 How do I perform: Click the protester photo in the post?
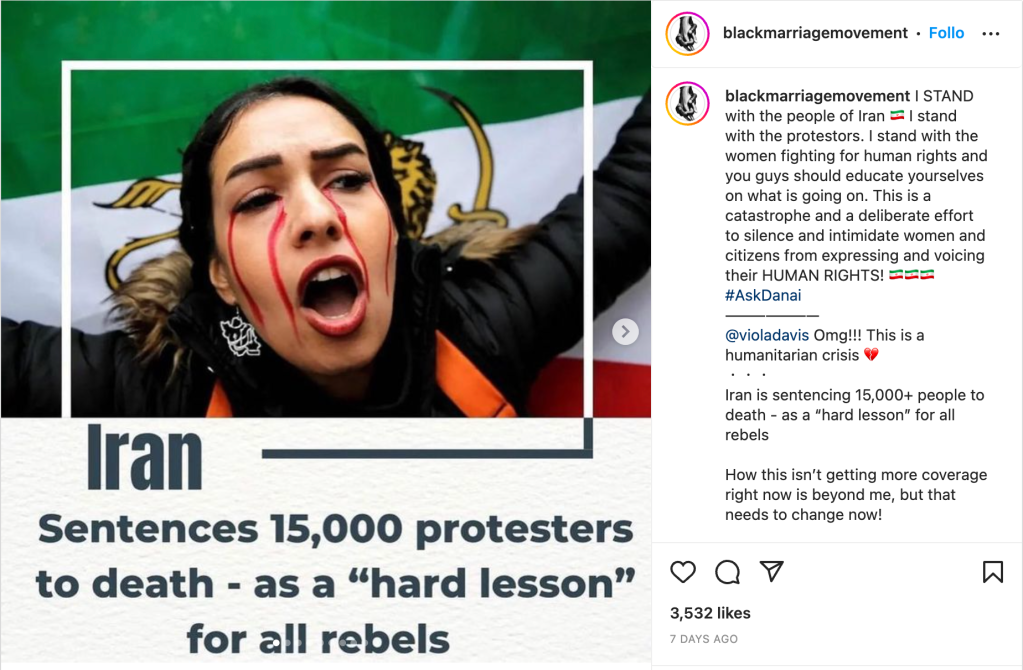click(327, 243)
